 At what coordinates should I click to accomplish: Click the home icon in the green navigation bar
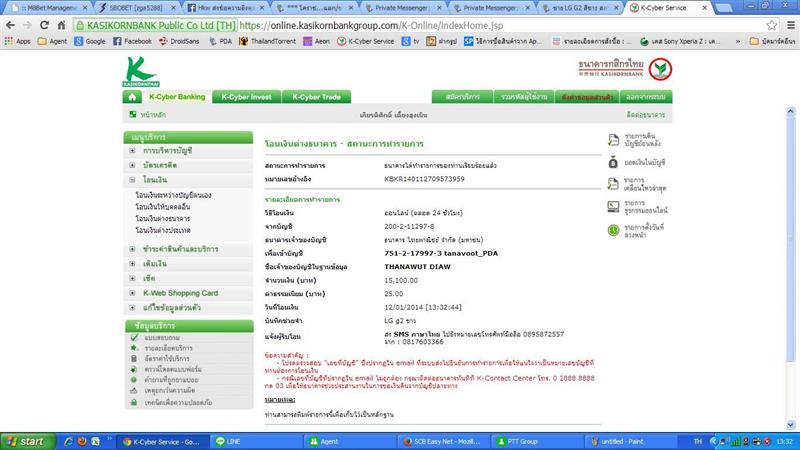pos(132,97)
